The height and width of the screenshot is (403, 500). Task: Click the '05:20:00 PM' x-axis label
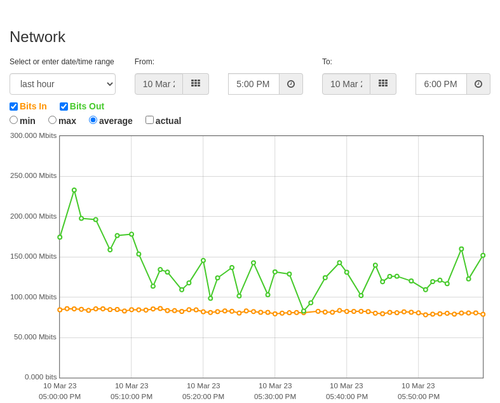[x=203, y=397]
